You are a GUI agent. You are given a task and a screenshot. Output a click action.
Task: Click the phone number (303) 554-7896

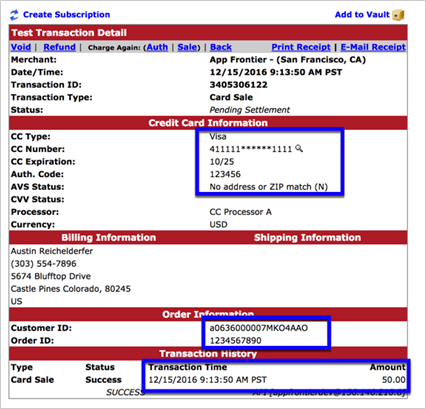coord(43,264)
